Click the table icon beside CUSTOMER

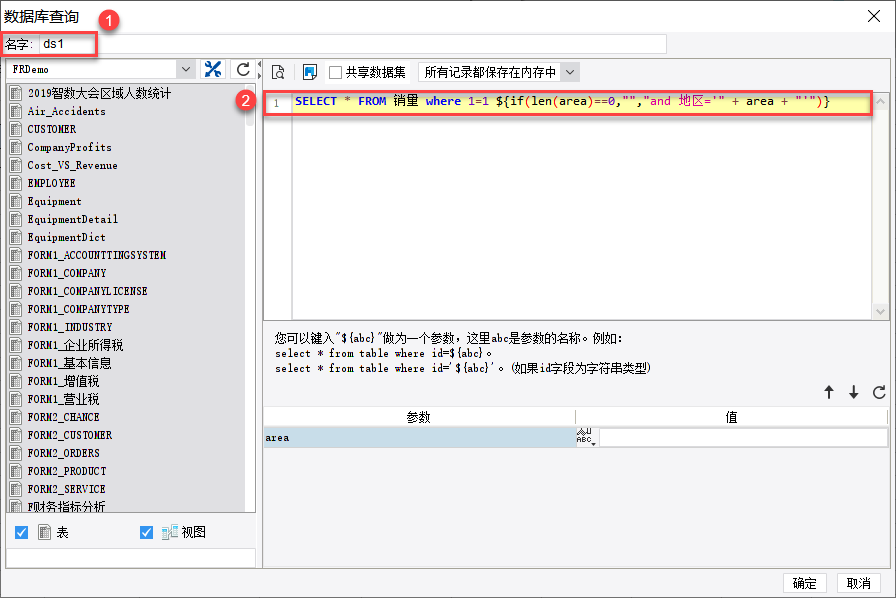(16, 129)
